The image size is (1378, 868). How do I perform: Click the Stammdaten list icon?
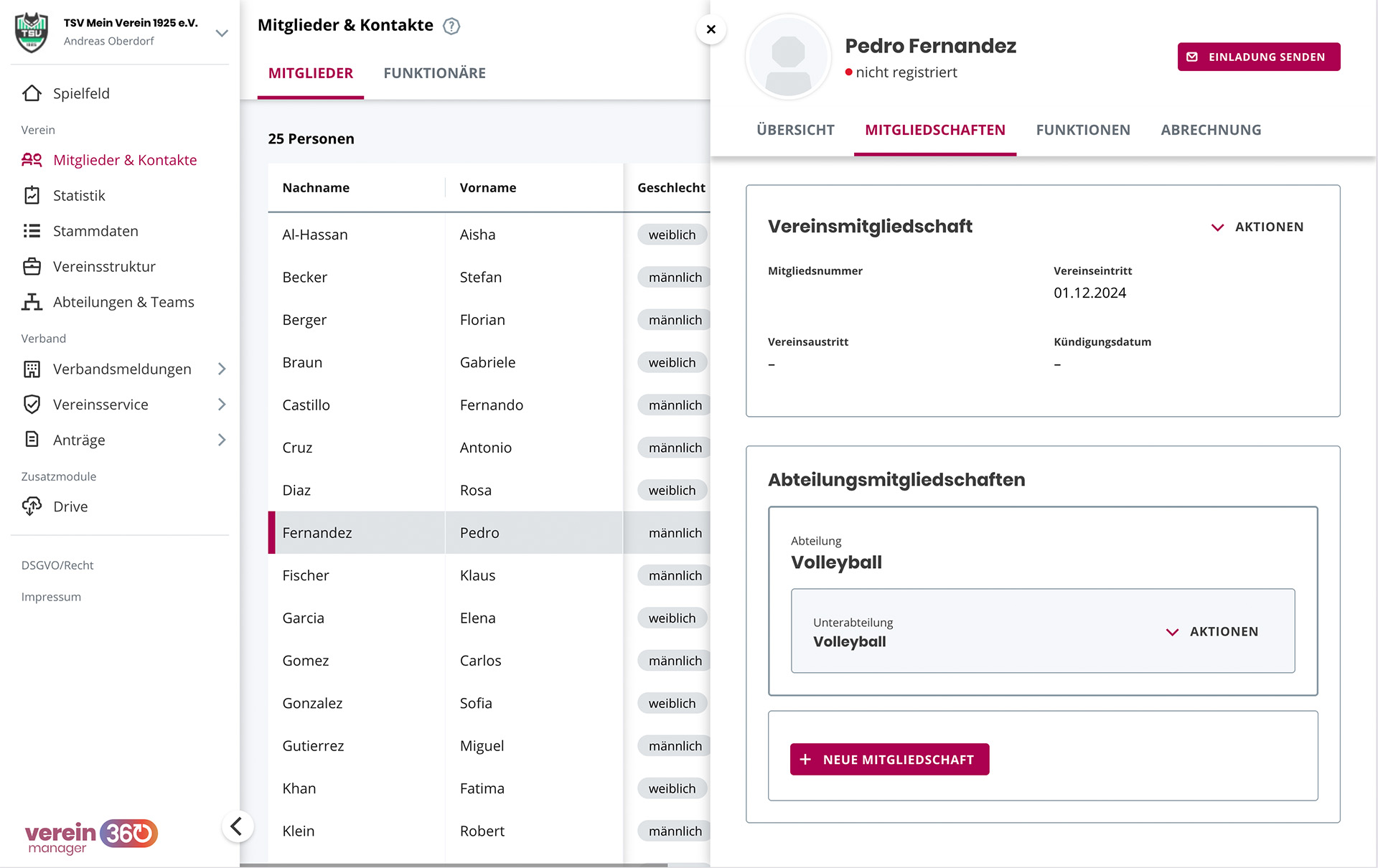(x=32, y=231)
